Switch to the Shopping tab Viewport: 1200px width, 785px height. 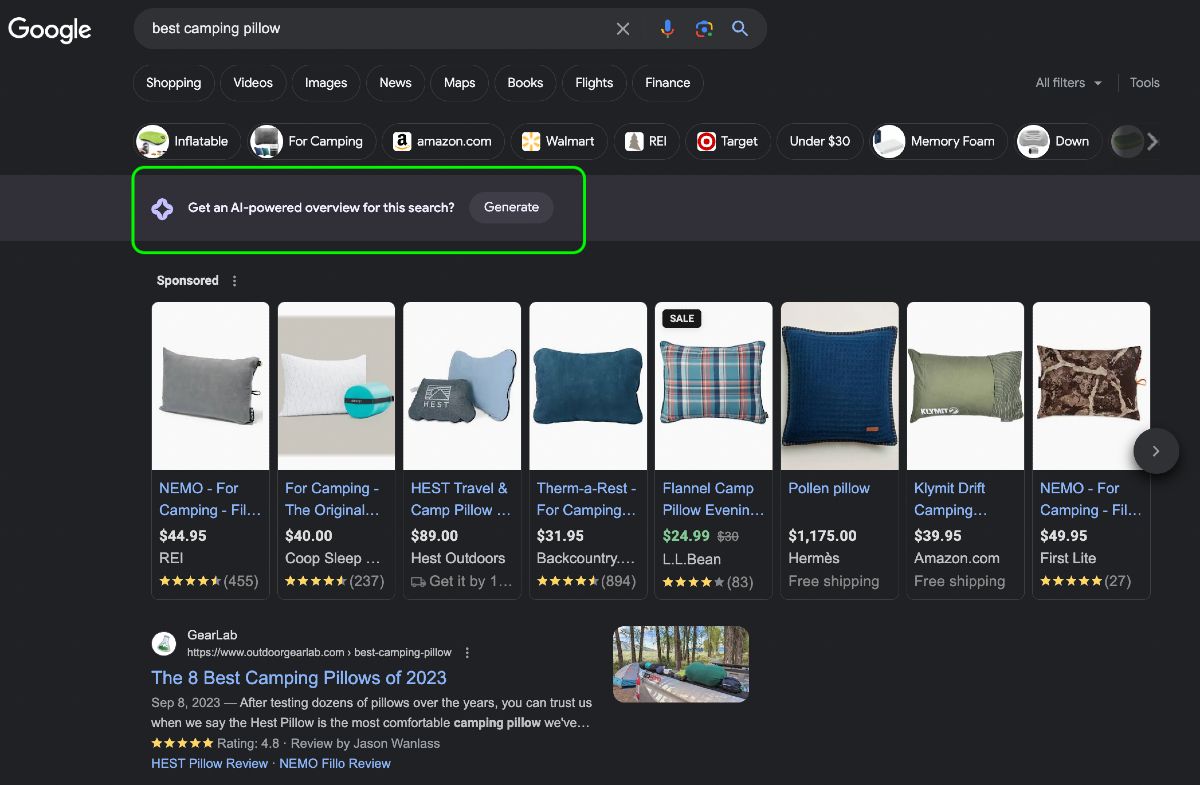[174, 83]
